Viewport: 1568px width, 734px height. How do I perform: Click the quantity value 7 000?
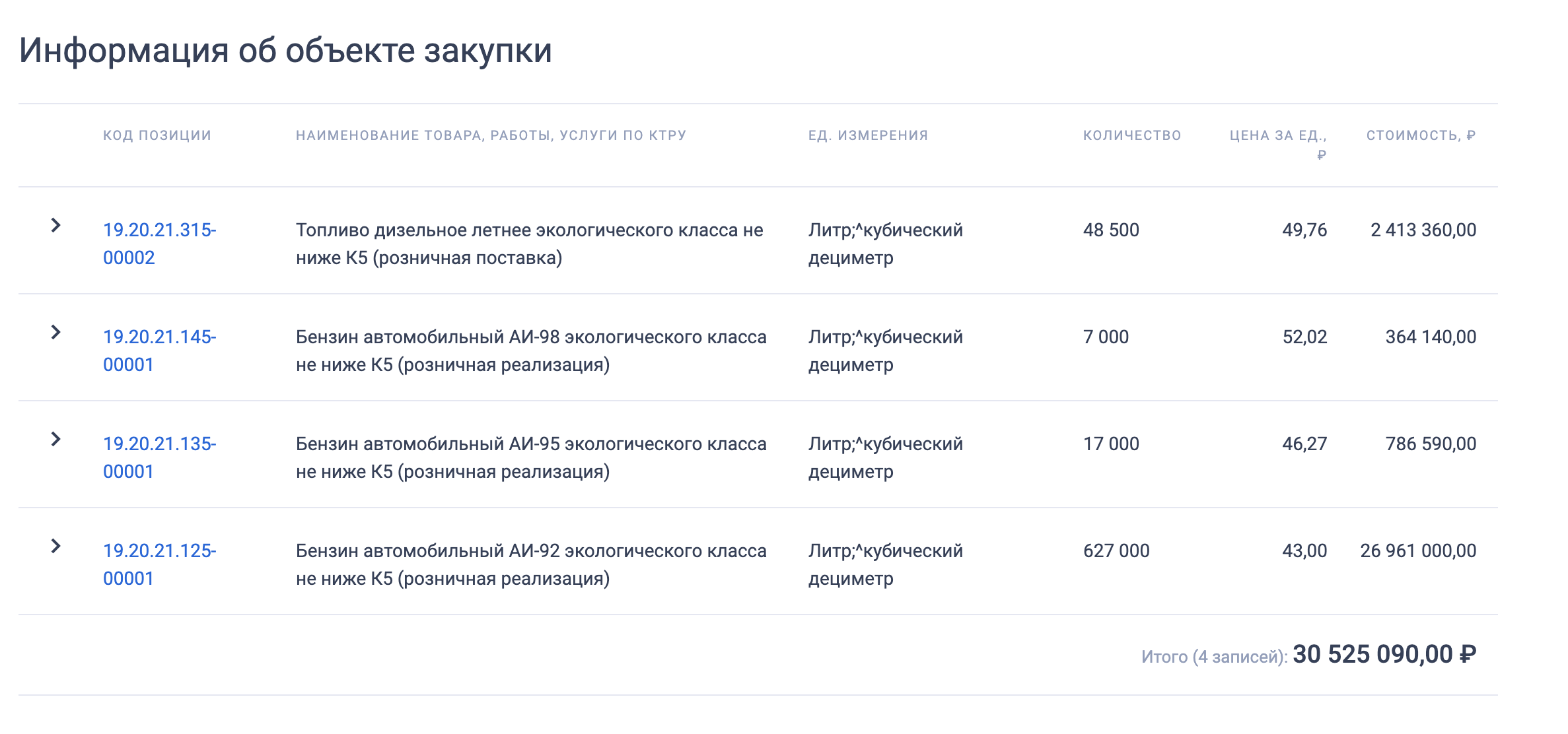coord(1106,337)
